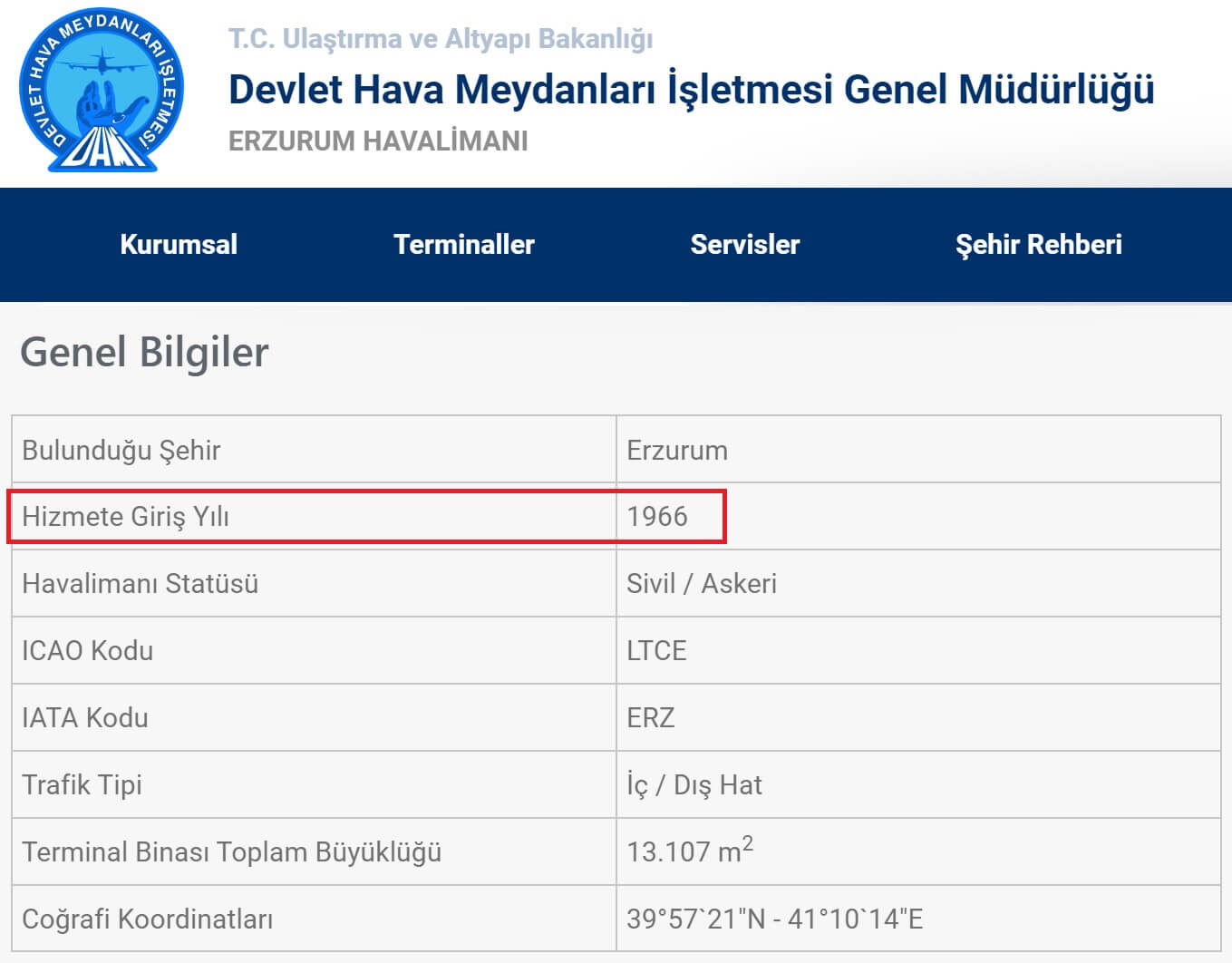
Task: Open the Terminaller menu
Action: (x=463, y=244)
